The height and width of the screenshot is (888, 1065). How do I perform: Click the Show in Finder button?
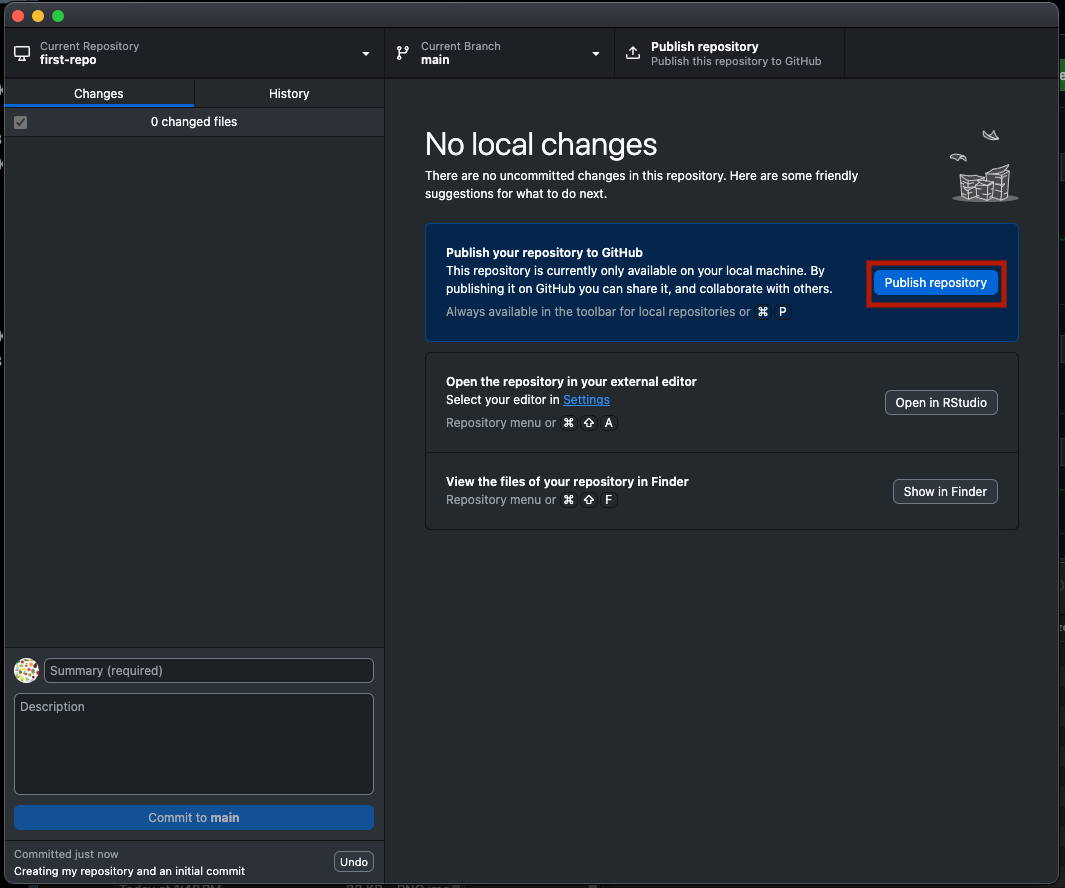[945, 491]
